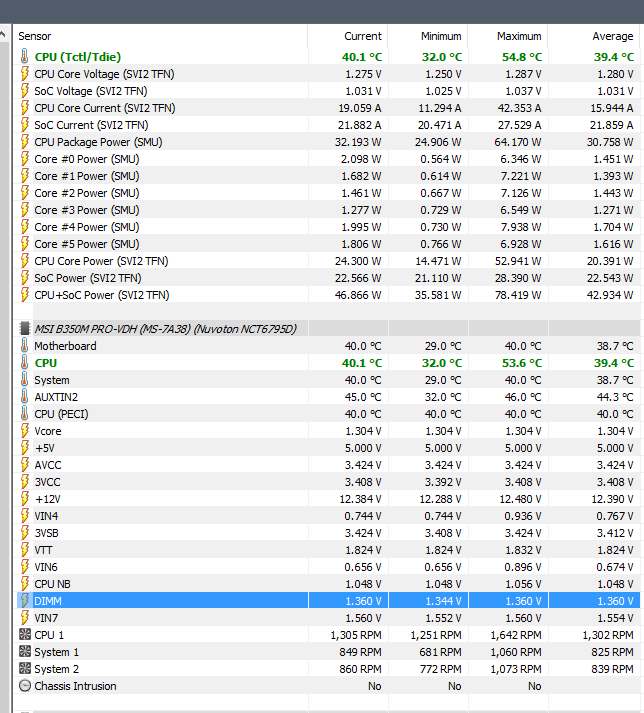The width and height of the screenshot is (644, 713).
Task: Select the 3VCC sensor row
Action: 328,482
